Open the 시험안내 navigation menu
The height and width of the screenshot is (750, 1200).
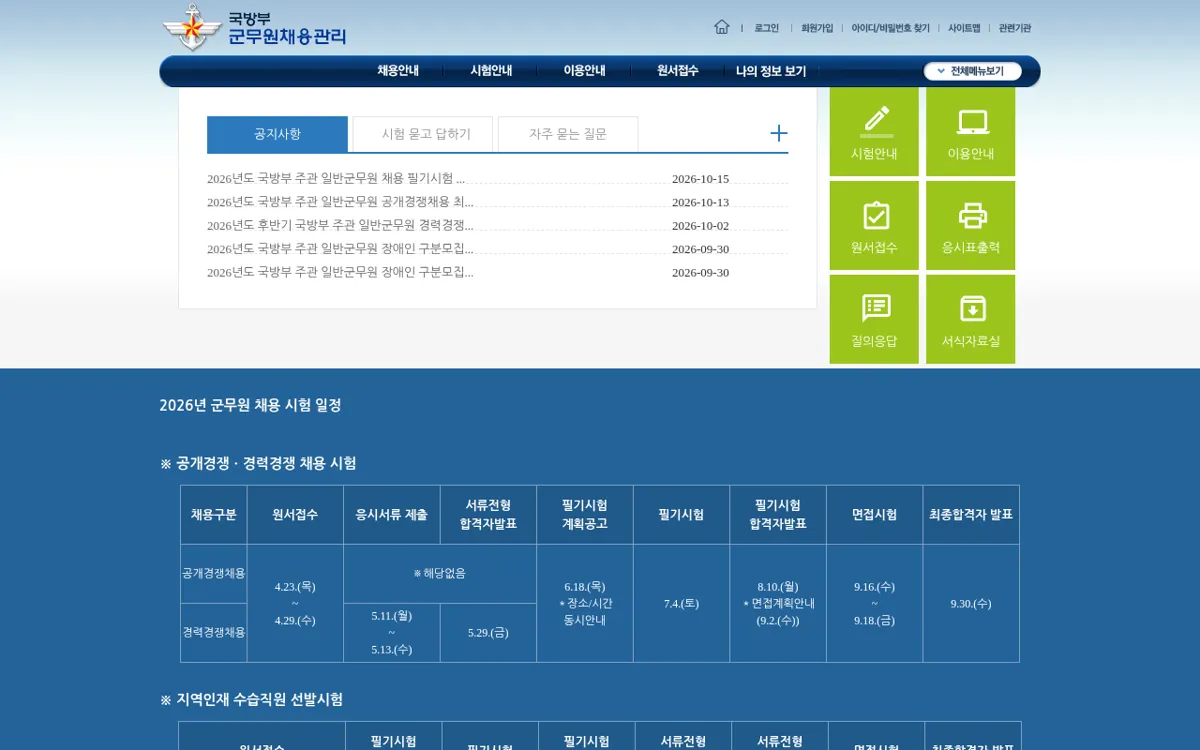pos(491,71)
